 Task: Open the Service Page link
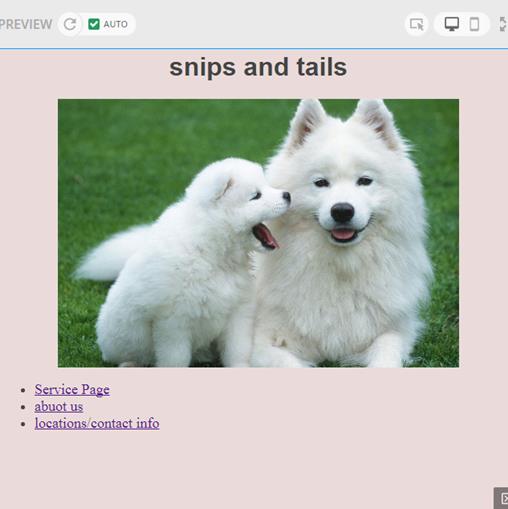point(72,390)
